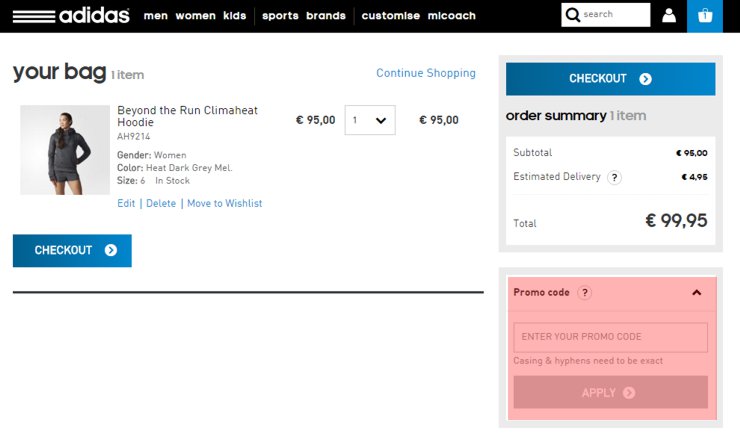
Task: Open the user account icon
Action: pos(668,16)
